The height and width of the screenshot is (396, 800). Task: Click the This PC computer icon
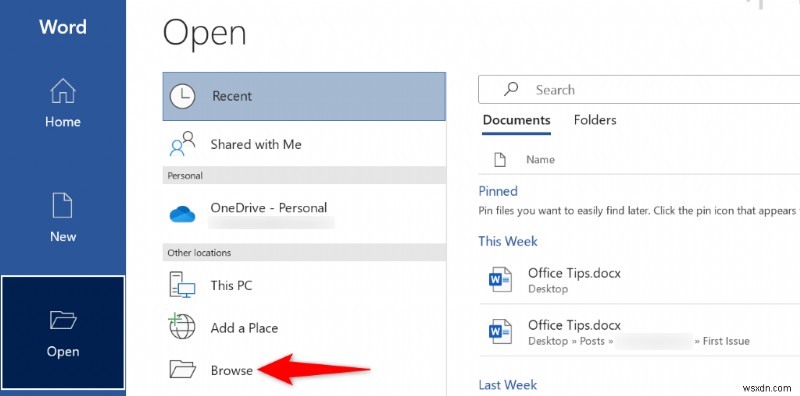click(x=182, y=285)
